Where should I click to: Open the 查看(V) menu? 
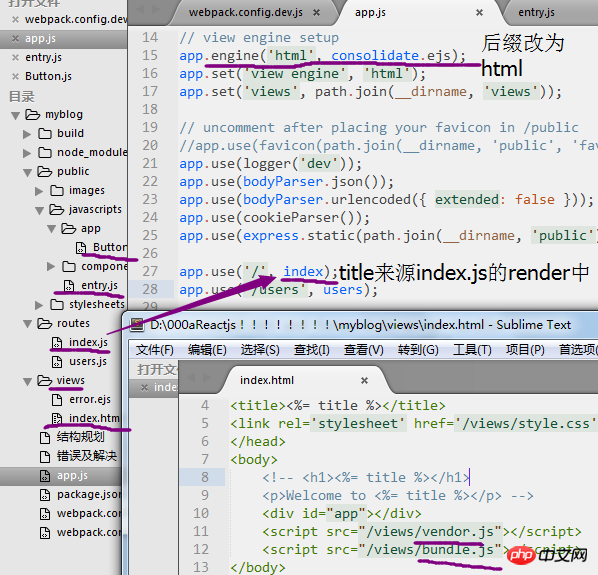[363, 350]
